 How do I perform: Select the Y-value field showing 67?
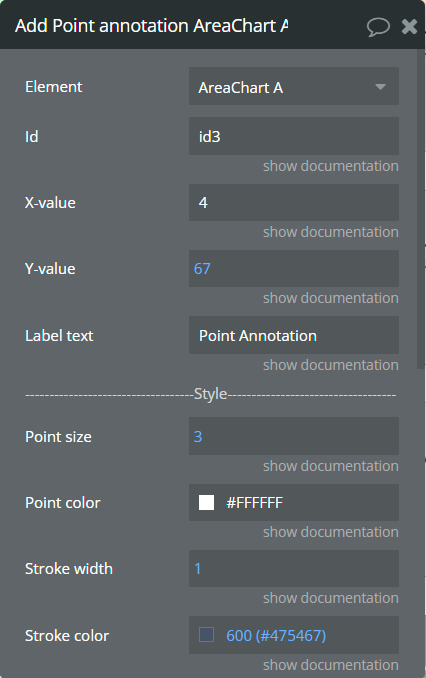(x=294, y=269)
